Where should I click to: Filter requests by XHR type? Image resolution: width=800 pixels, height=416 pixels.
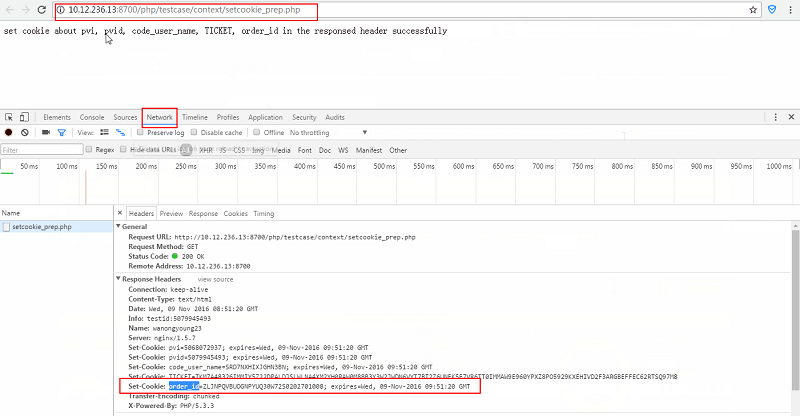(206, 150)
